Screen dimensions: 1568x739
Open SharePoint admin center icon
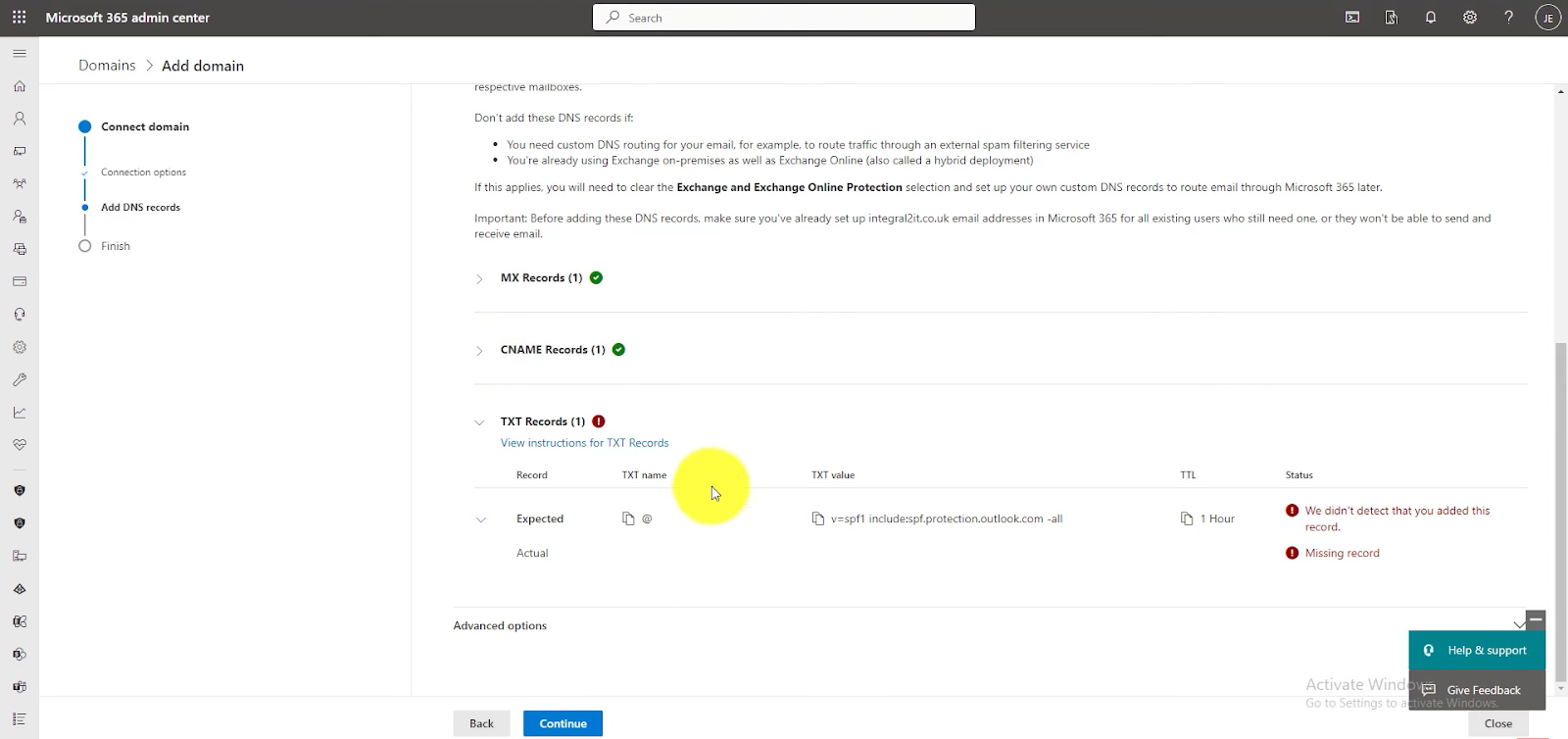[x=20, y=654]
